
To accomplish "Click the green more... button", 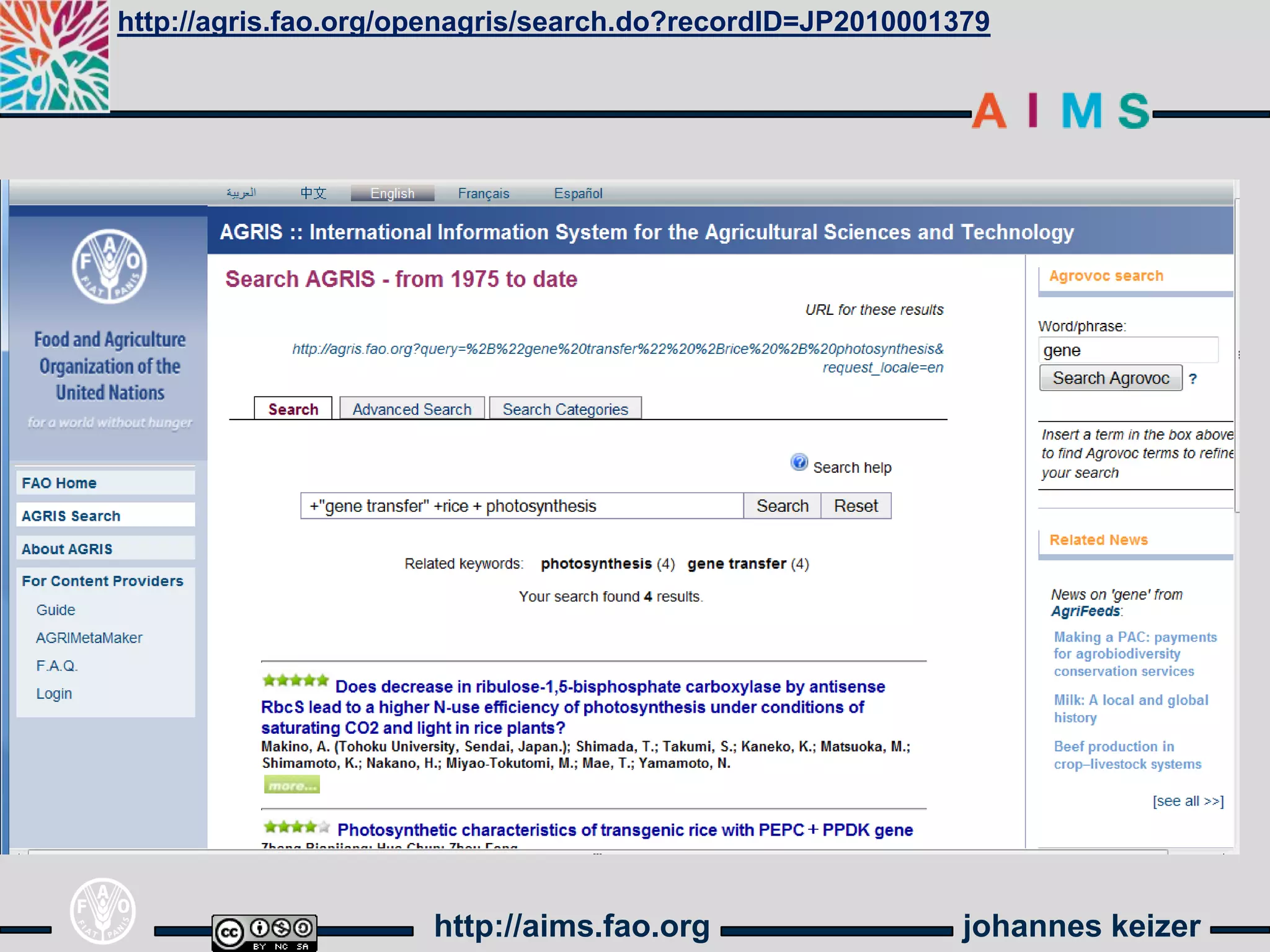I will pos(291,785).
